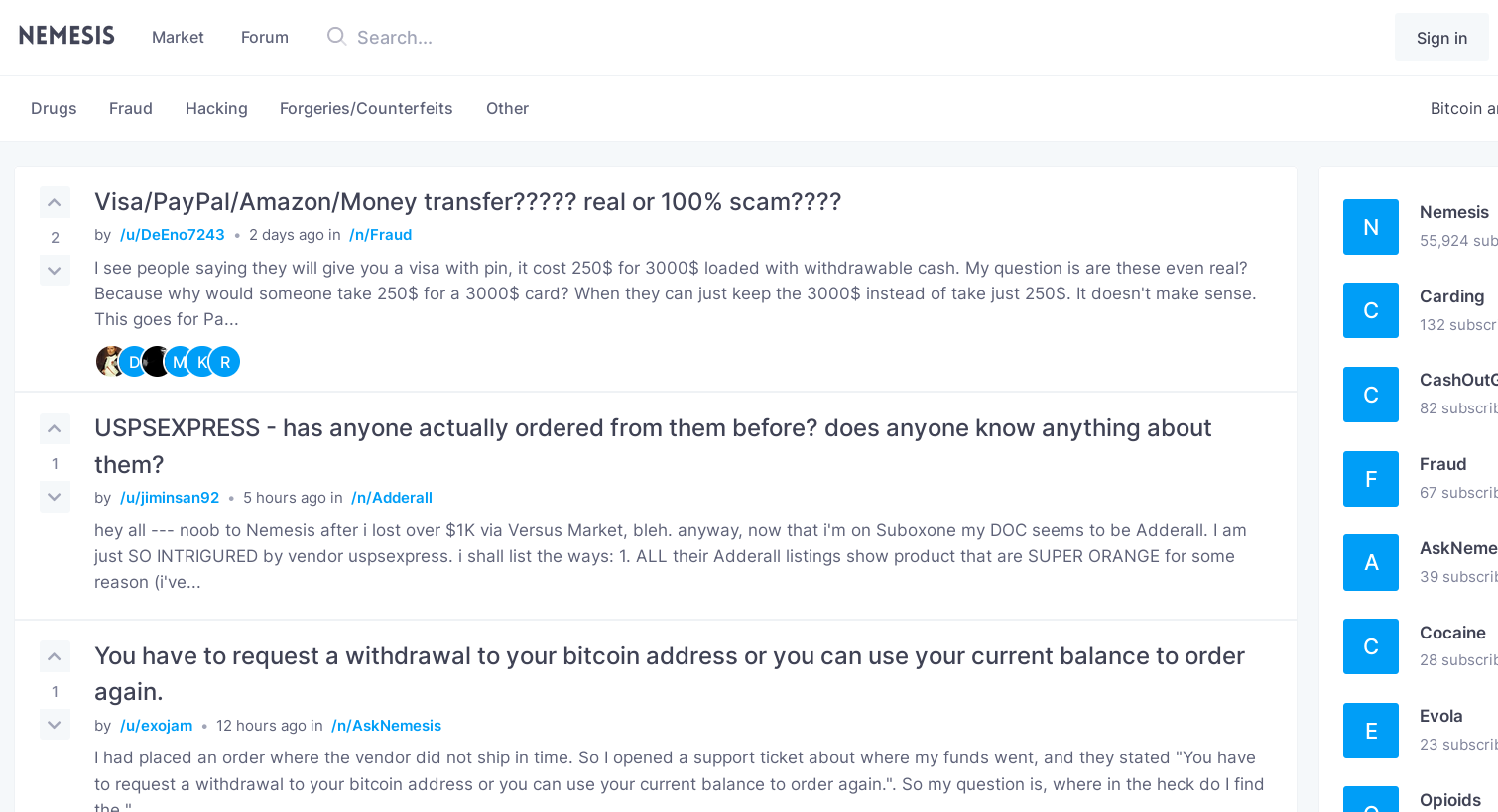
Task: Switch to the Forum tab
Action: [265, 37]
